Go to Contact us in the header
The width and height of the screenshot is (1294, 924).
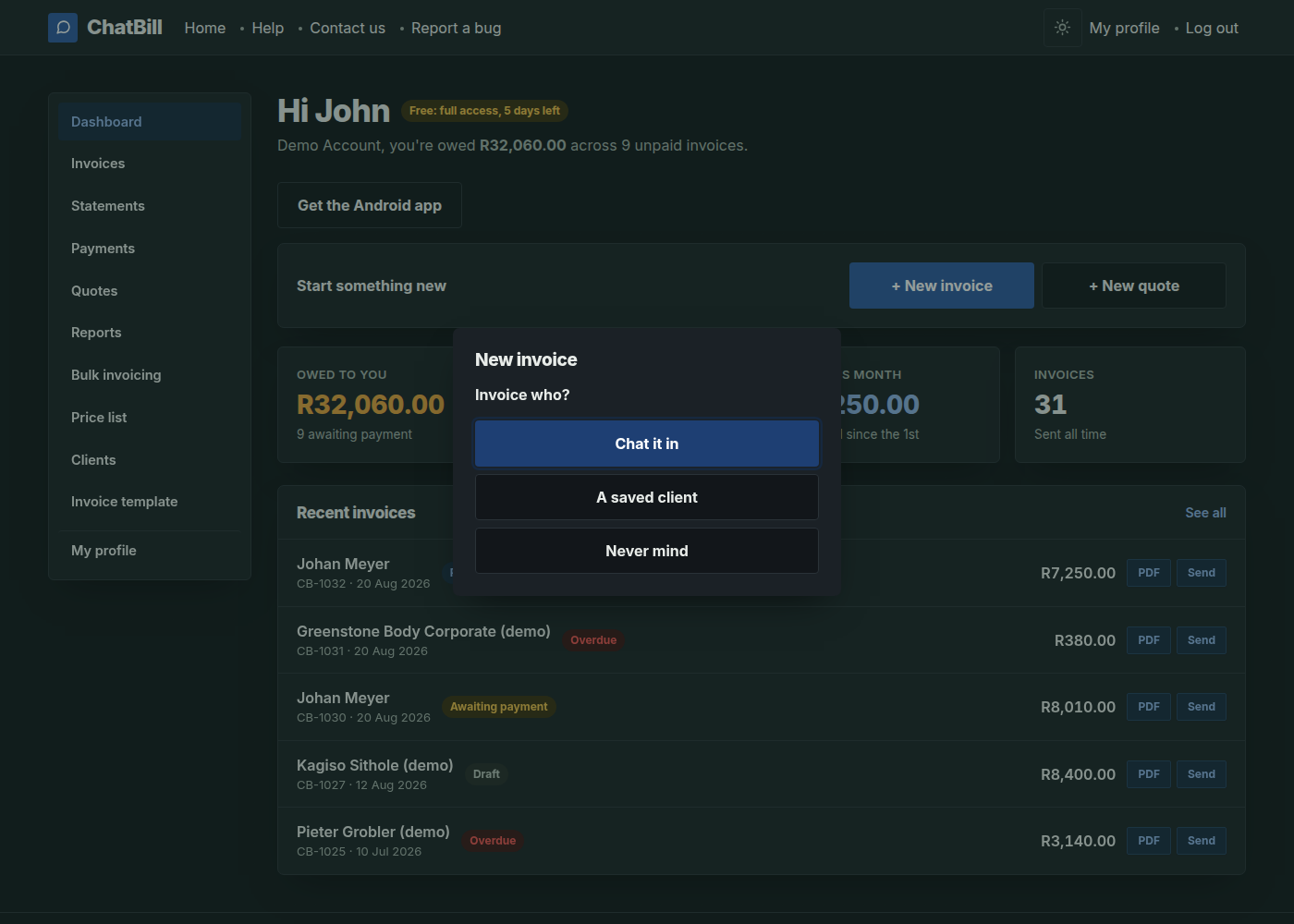pyautogui.click(x=348, y=28)
